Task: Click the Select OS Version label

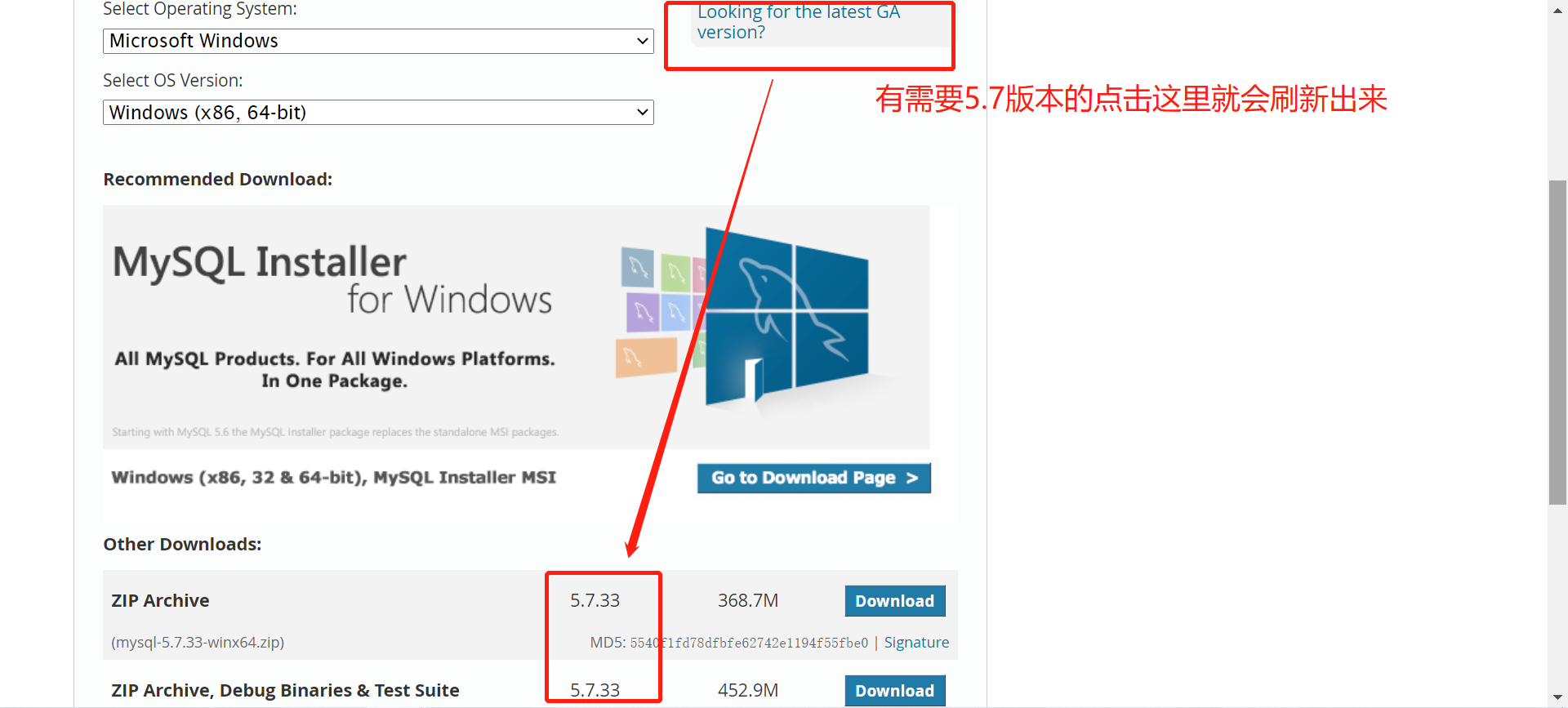Action: tap(173, 81)
